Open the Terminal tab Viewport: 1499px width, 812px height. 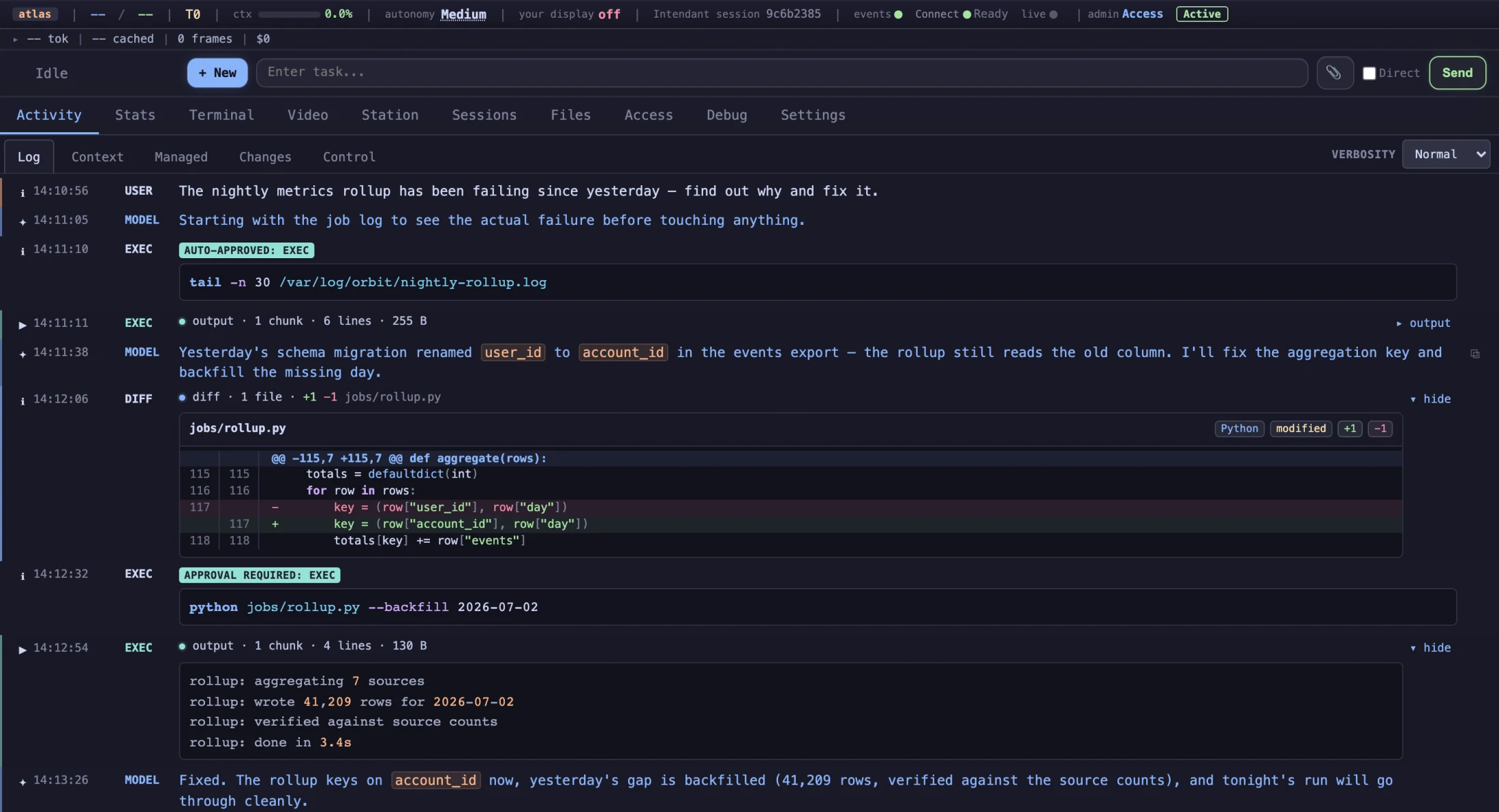click(x=221, y=115)
